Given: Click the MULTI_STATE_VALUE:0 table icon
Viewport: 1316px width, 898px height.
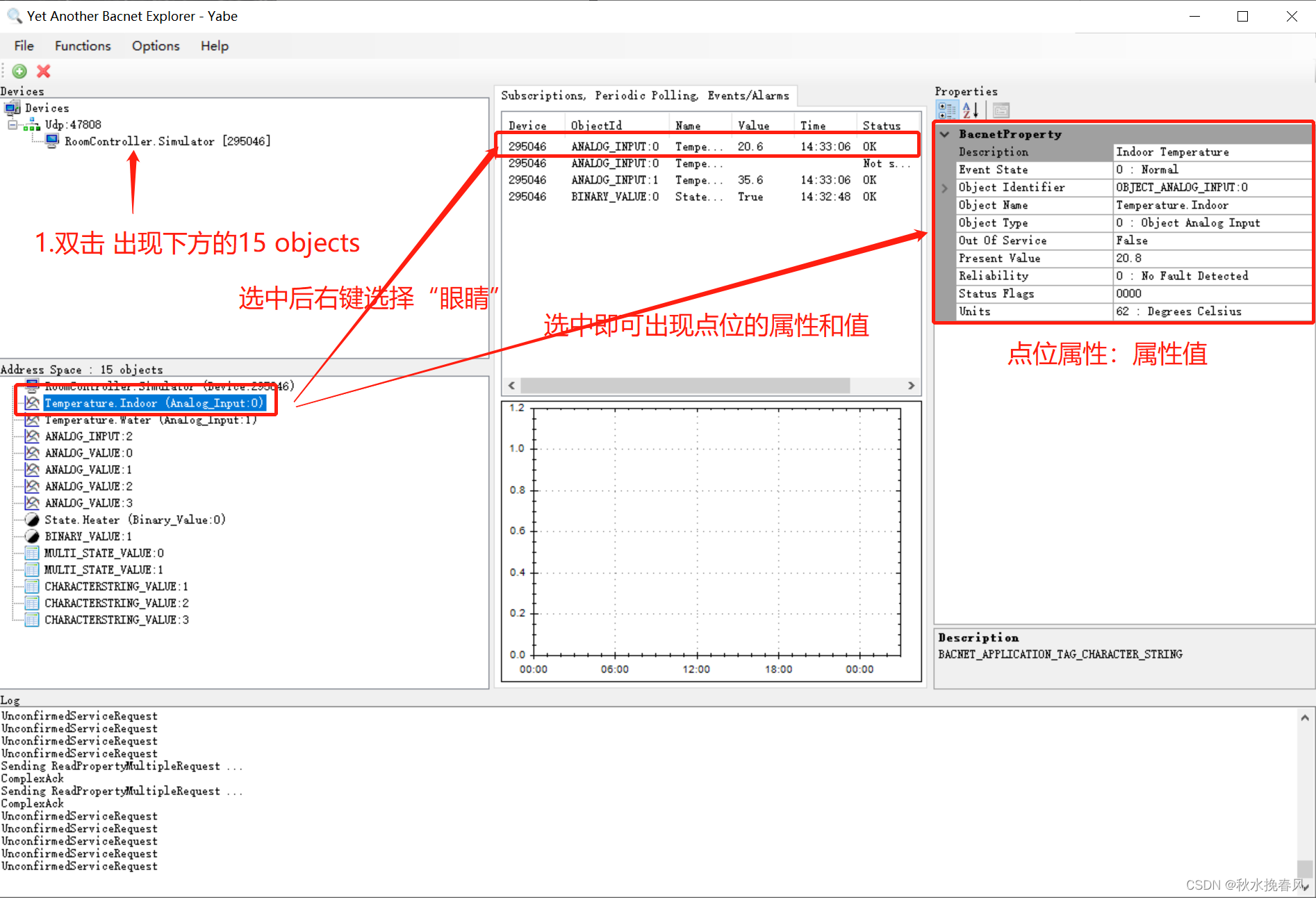Looking at the screenshot, I should (32, 553).
